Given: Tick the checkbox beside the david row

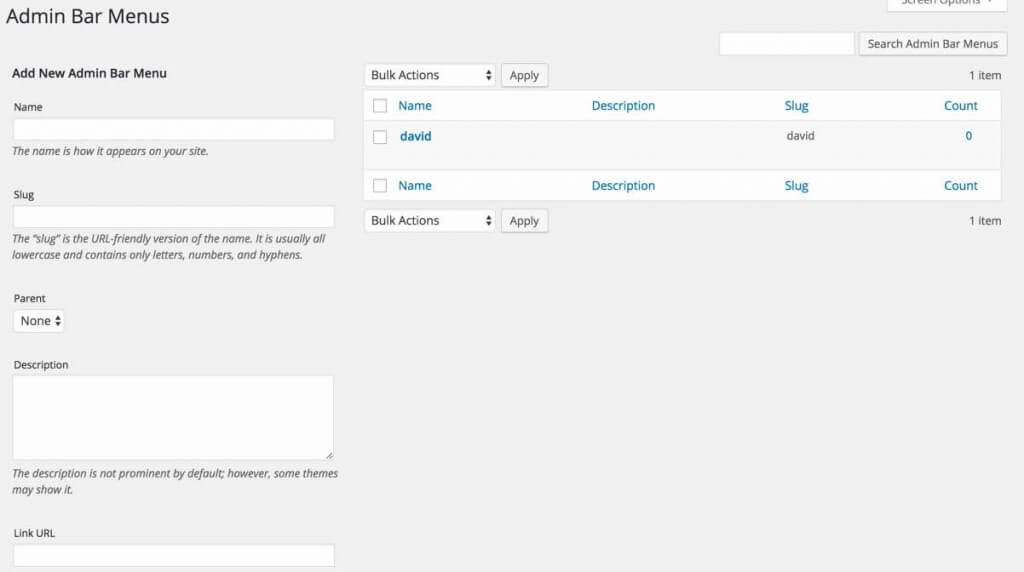Looking at the screenshot, I should [380, 137].
